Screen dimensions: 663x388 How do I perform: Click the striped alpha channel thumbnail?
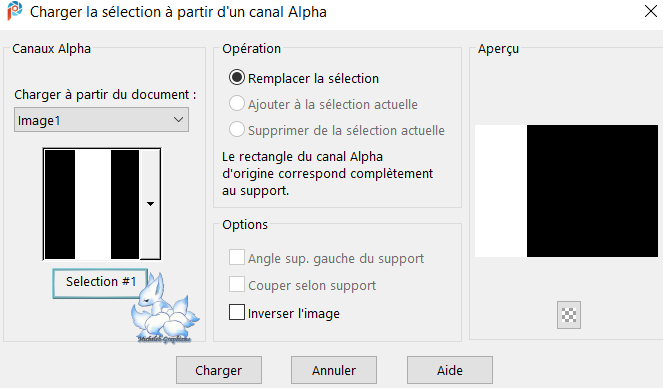(92, 204)
